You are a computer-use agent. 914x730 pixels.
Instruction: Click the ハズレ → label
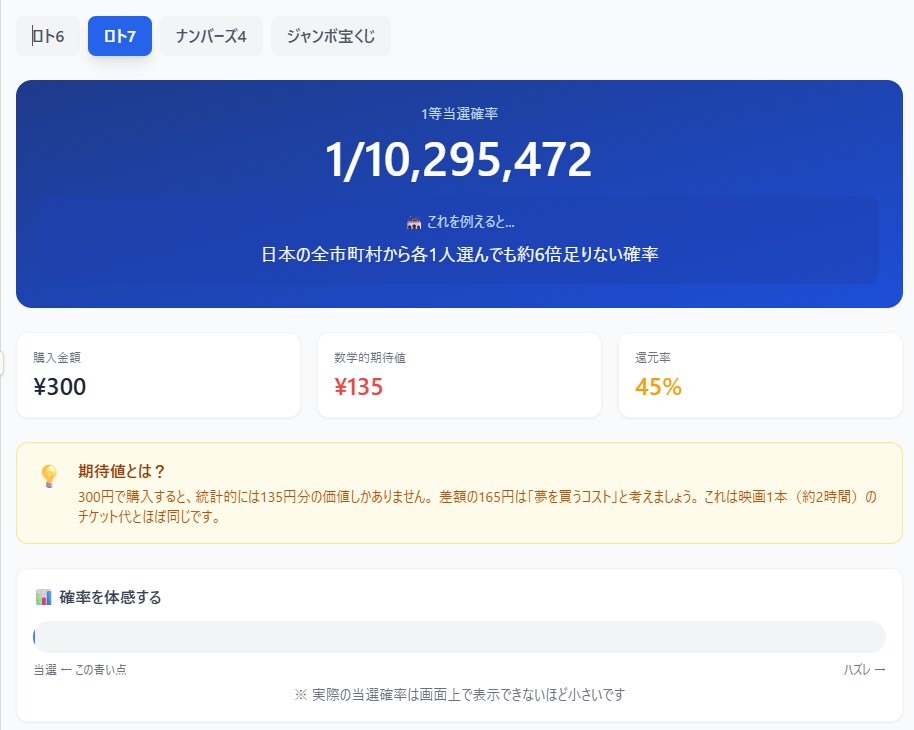[x=864, y=669]
